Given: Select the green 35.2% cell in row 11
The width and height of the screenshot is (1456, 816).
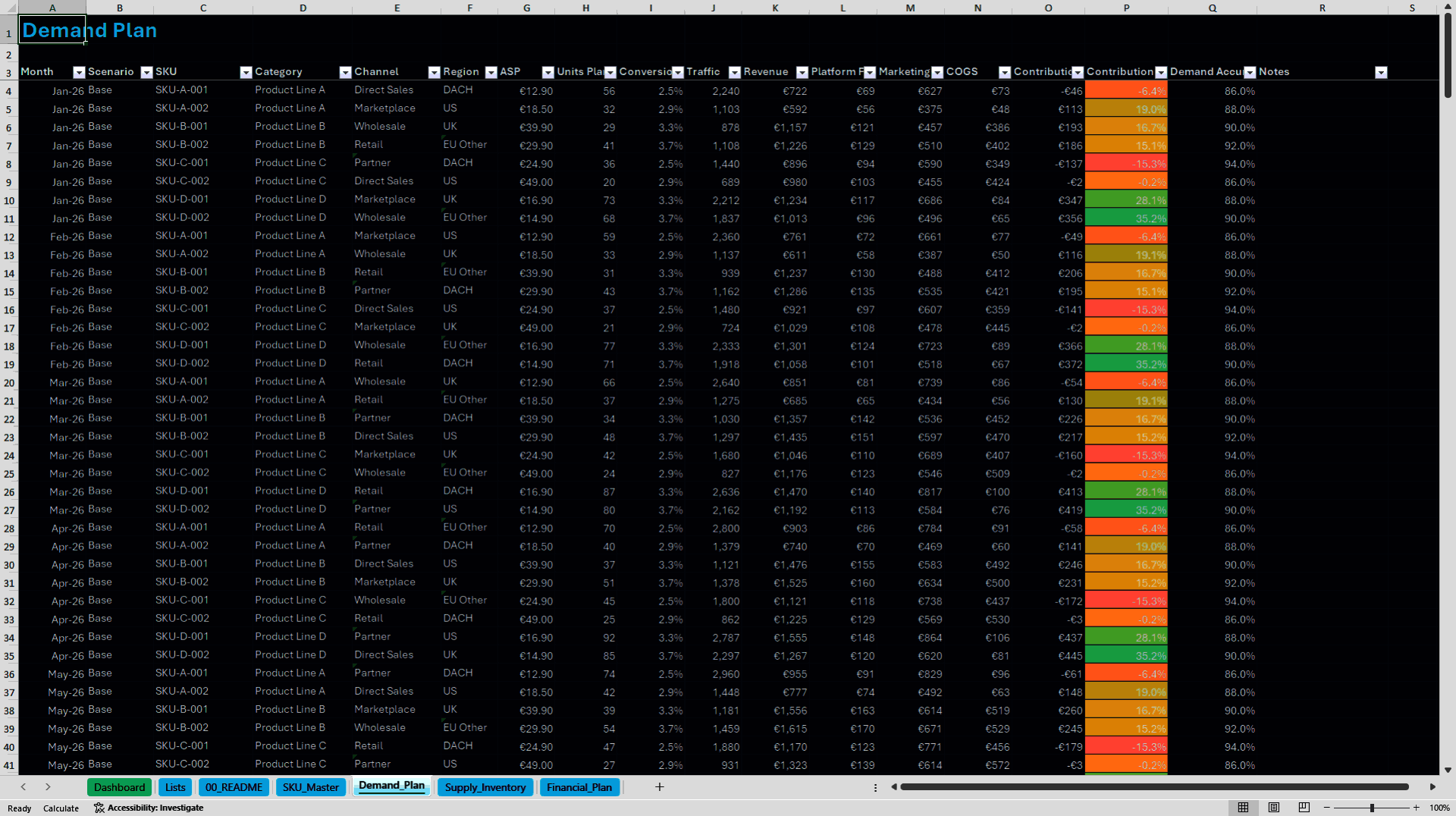Looking at the screenshot, I should (x=1126, y=218).
